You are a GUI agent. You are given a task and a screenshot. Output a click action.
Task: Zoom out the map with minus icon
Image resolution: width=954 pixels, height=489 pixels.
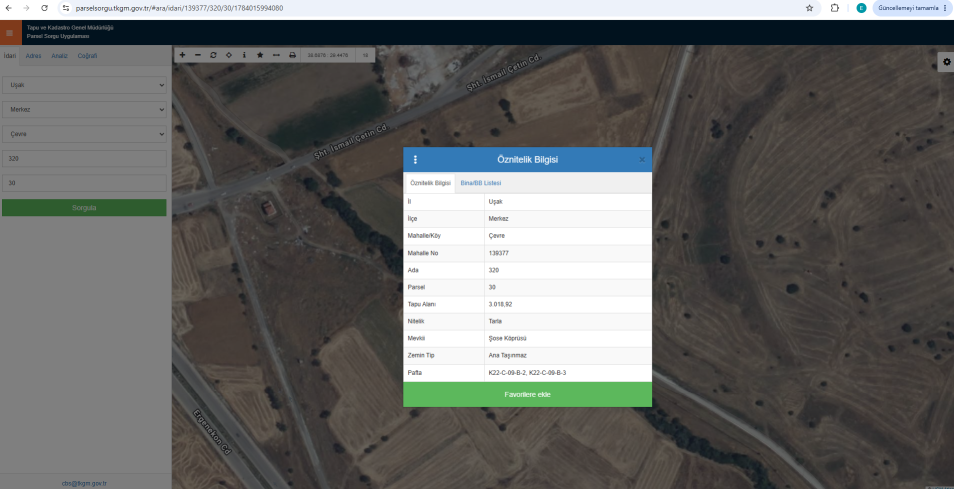click(198, 55)
